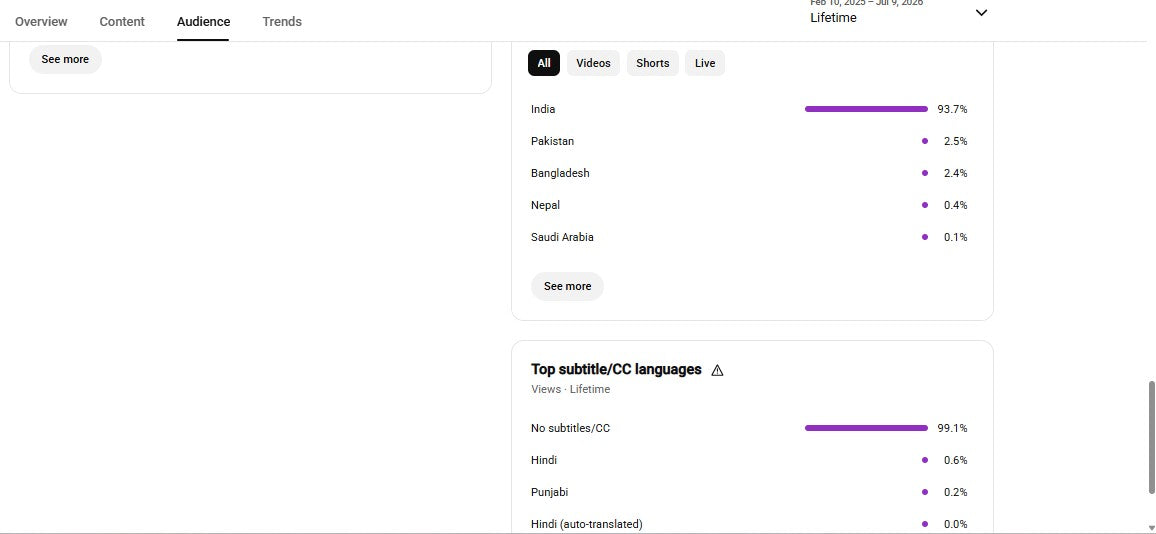Click the scrollbar down arrow
1156x534 pixels.
(x=1152, y=527)
